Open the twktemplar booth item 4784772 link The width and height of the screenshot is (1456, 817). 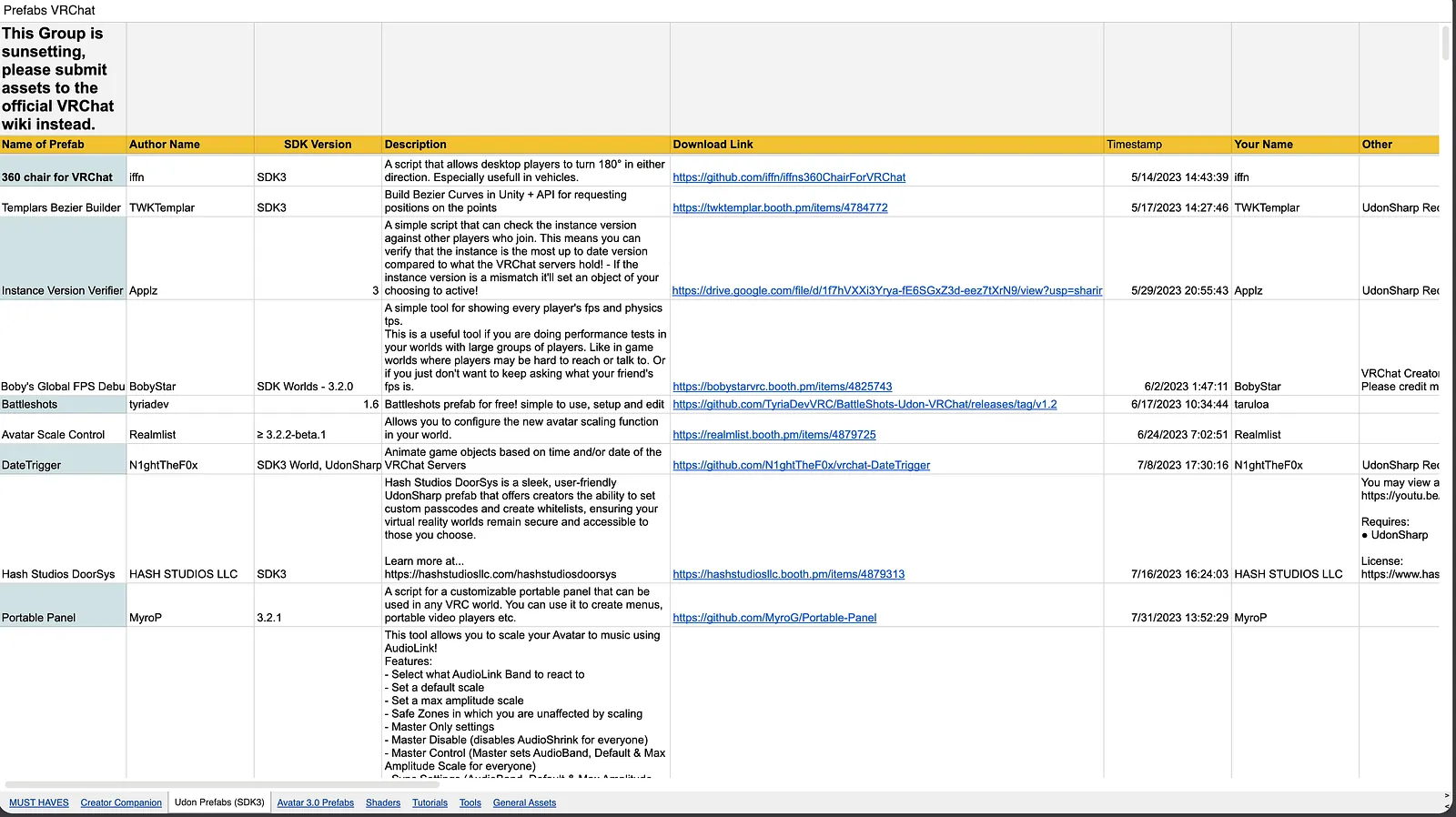tap(780, 207)
